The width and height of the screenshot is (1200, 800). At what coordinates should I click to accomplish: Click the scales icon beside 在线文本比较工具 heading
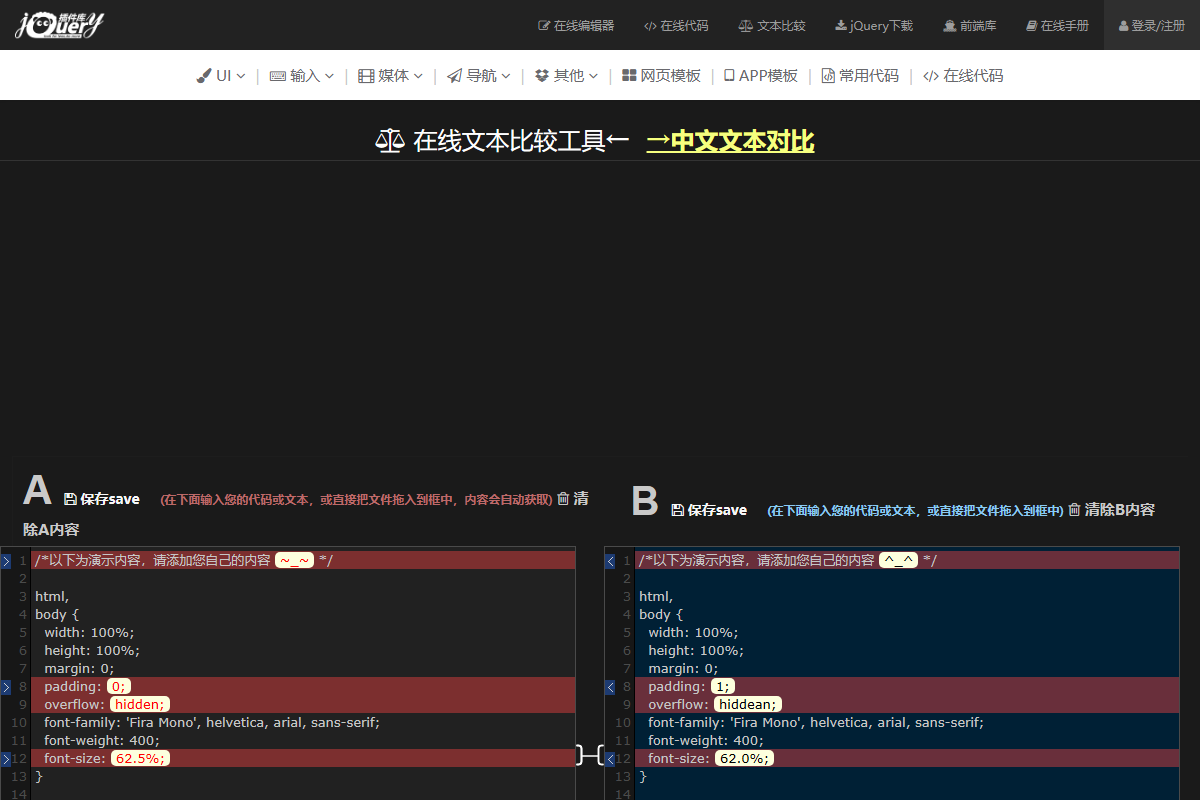click(390, 140)
